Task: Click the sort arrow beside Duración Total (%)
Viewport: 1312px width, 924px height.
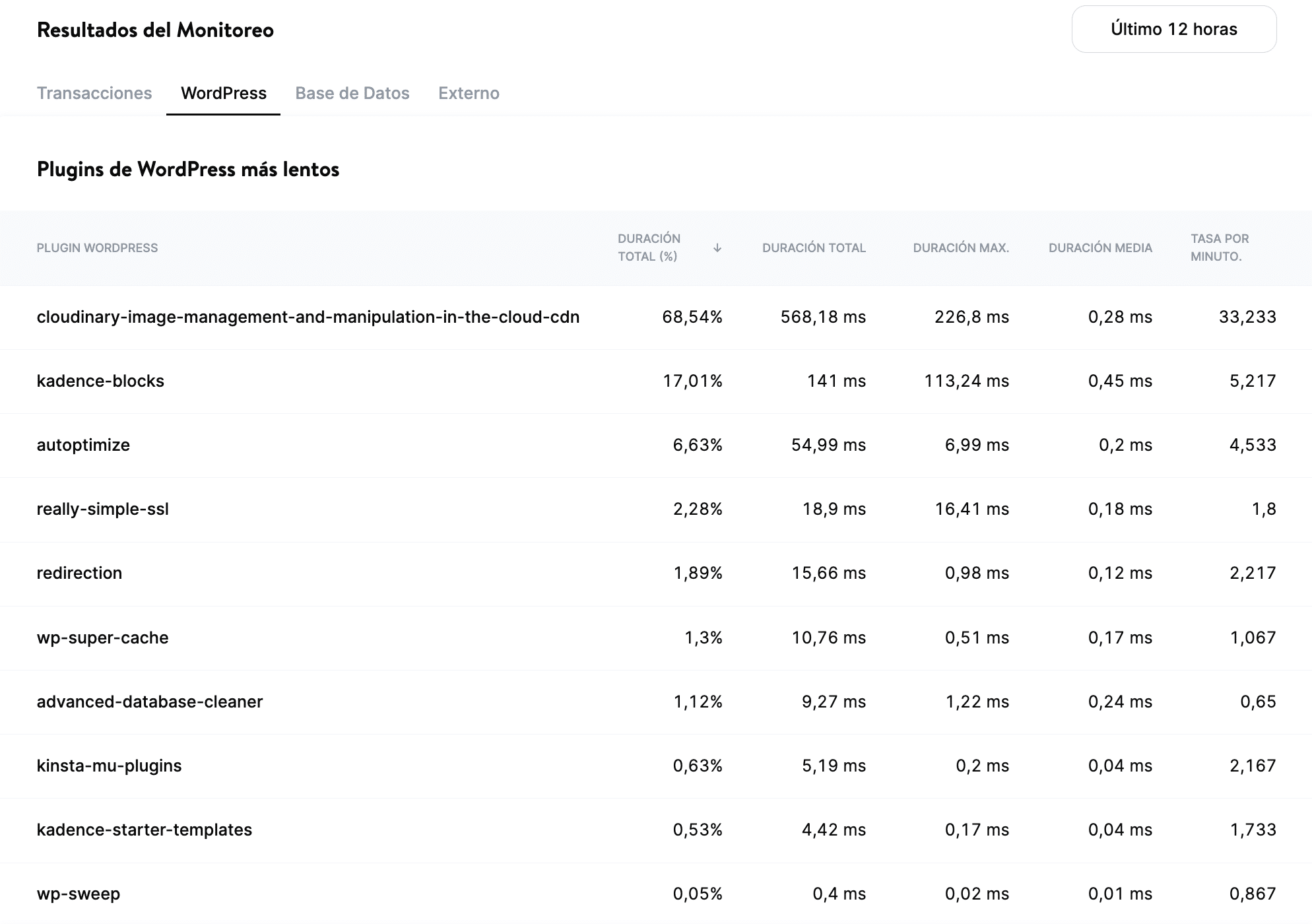Action: [717, 248]
